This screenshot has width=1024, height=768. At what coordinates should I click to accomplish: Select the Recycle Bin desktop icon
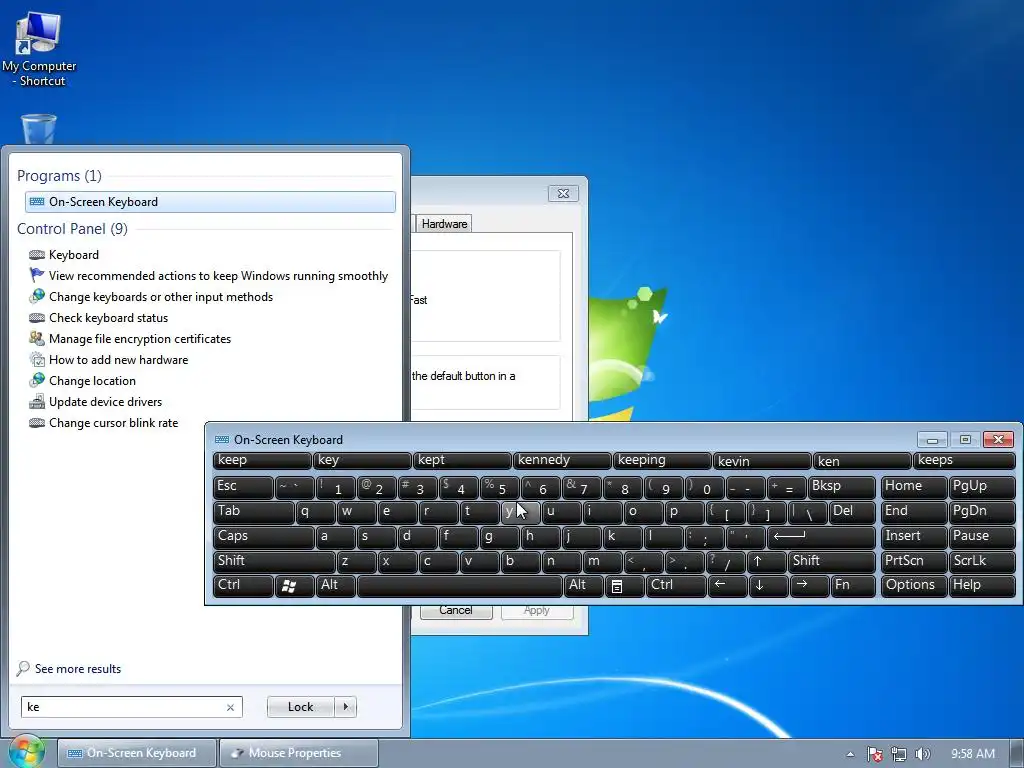pos(39,129)
